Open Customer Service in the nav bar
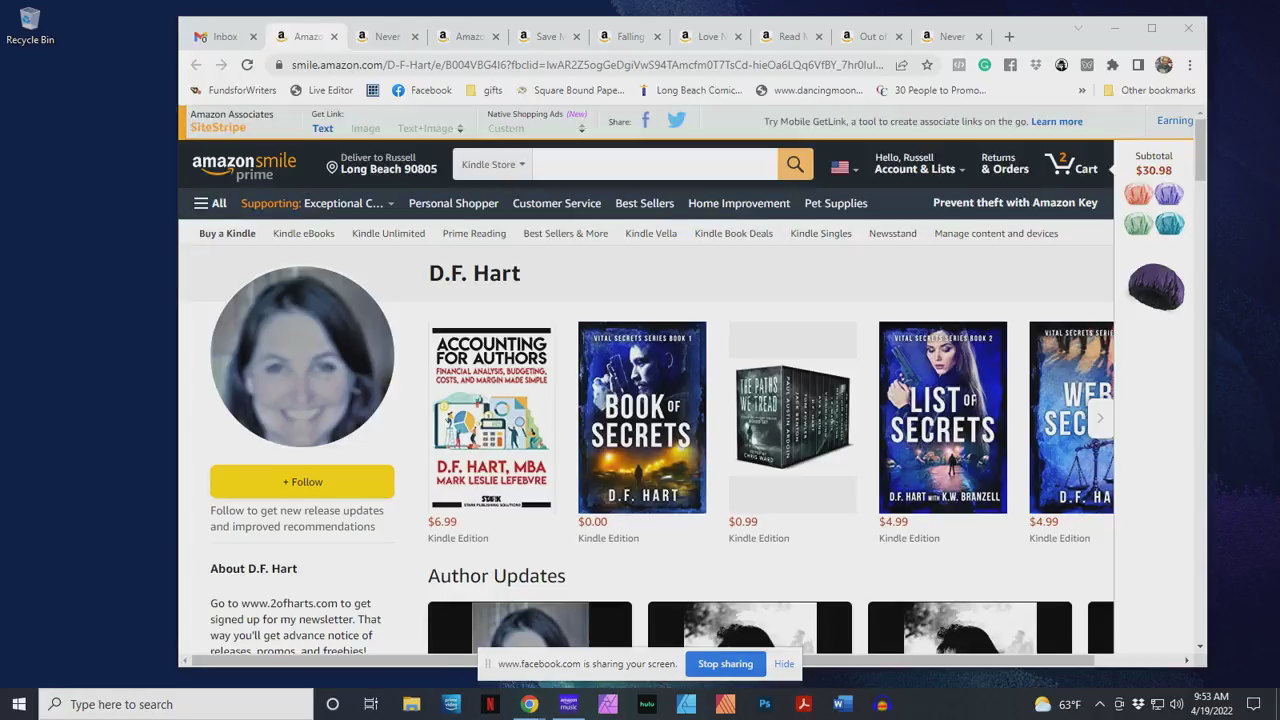Viewport: 1280px width, 720px height. [x=557, y=203]
